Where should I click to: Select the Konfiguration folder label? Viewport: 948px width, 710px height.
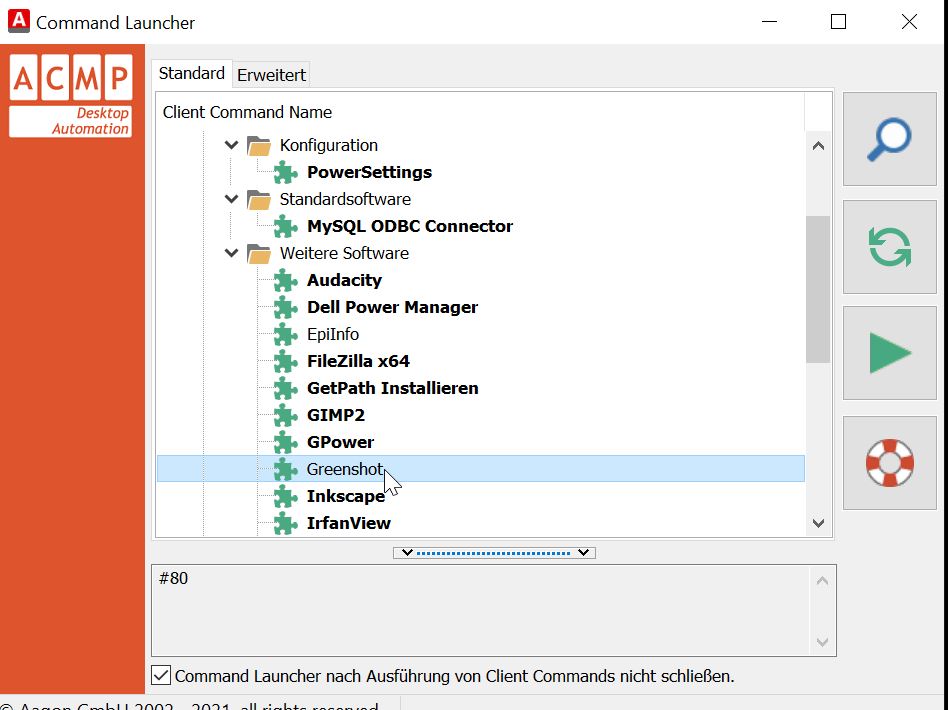click(x=329, y=146)
